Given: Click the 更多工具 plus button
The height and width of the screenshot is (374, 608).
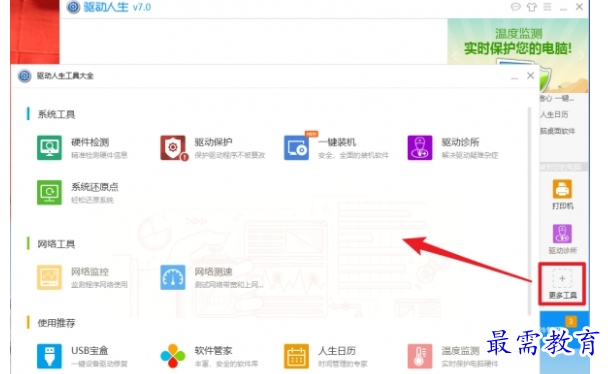Looking at the screenshot, I should point(562,284).
